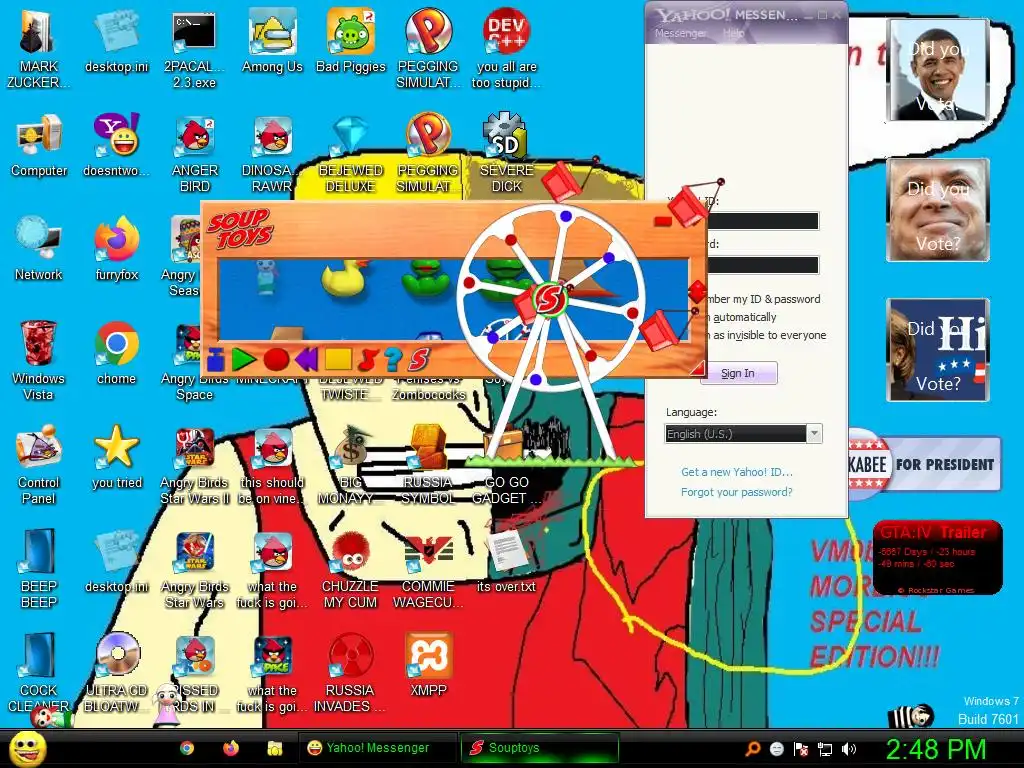Click the FOR PRESIDENT sidebar gadget

924,464
